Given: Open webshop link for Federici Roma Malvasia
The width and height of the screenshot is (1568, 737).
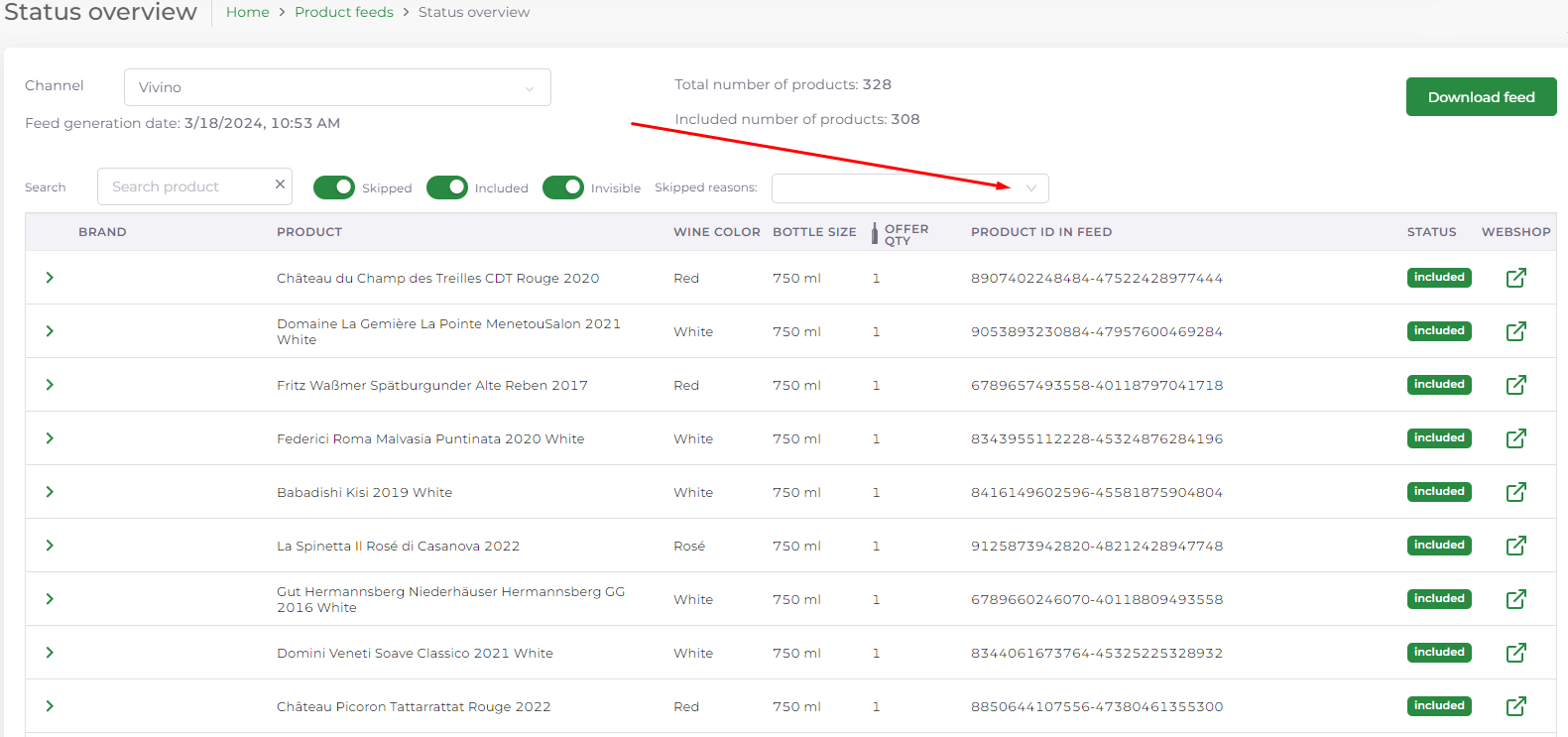Looking at the screenshot, I should point(1515,438).
